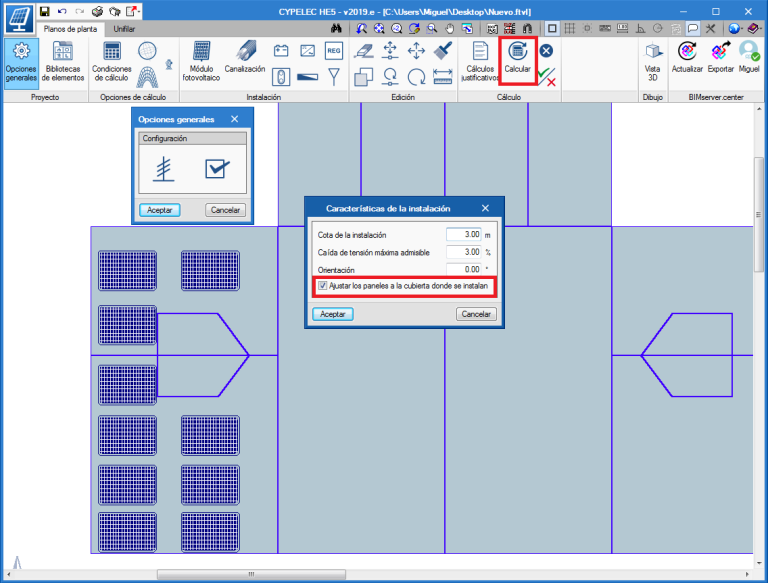Viewport: 768px width, 583px height.
Task: Select the Planos de planta tab
Action: pos(71,29)
